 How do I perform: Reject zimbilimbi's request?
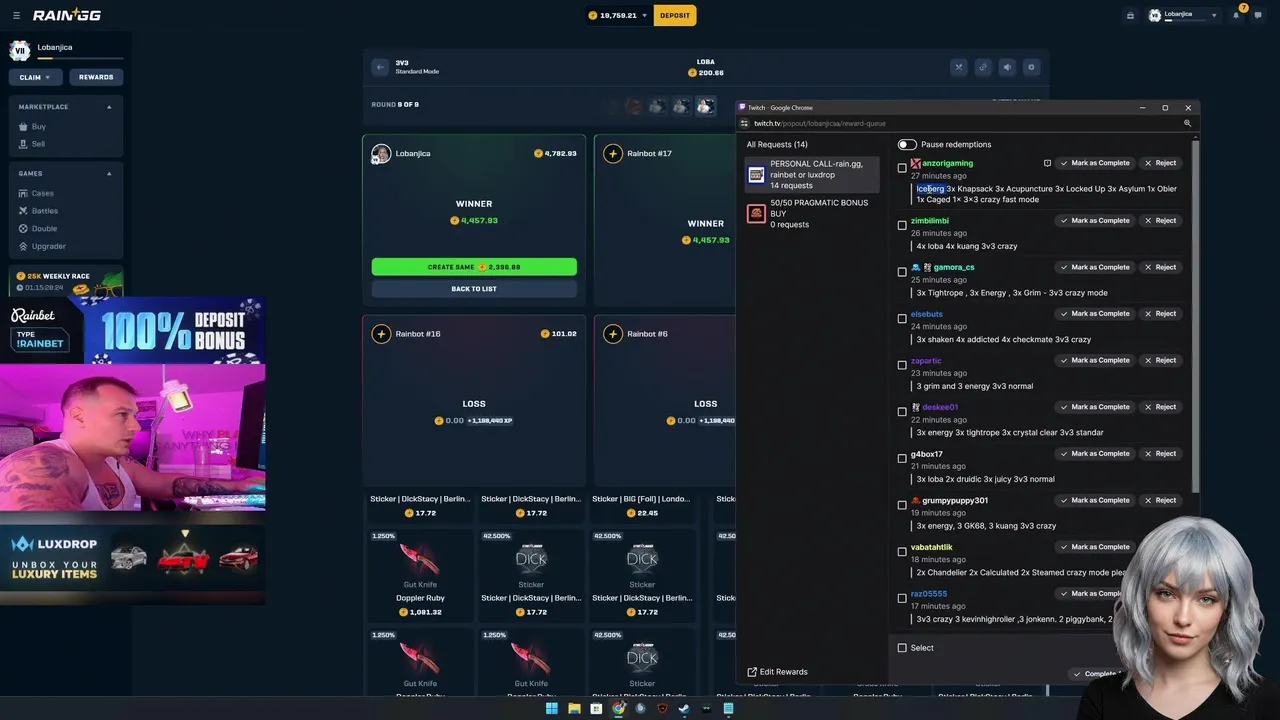(x=1161, y=220)
